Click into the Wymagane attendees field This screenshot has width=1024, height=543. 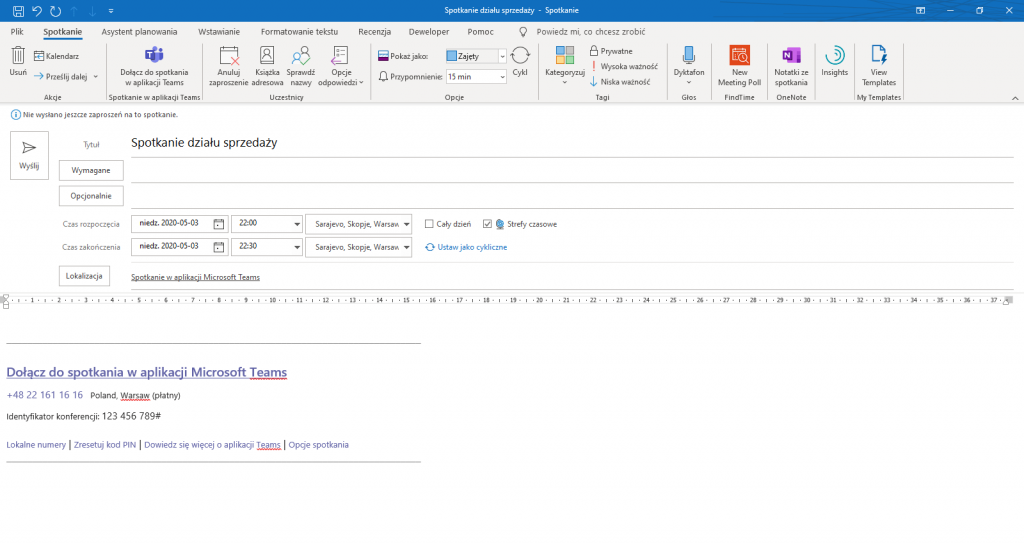pyautogui.click(x=570, y=171)
